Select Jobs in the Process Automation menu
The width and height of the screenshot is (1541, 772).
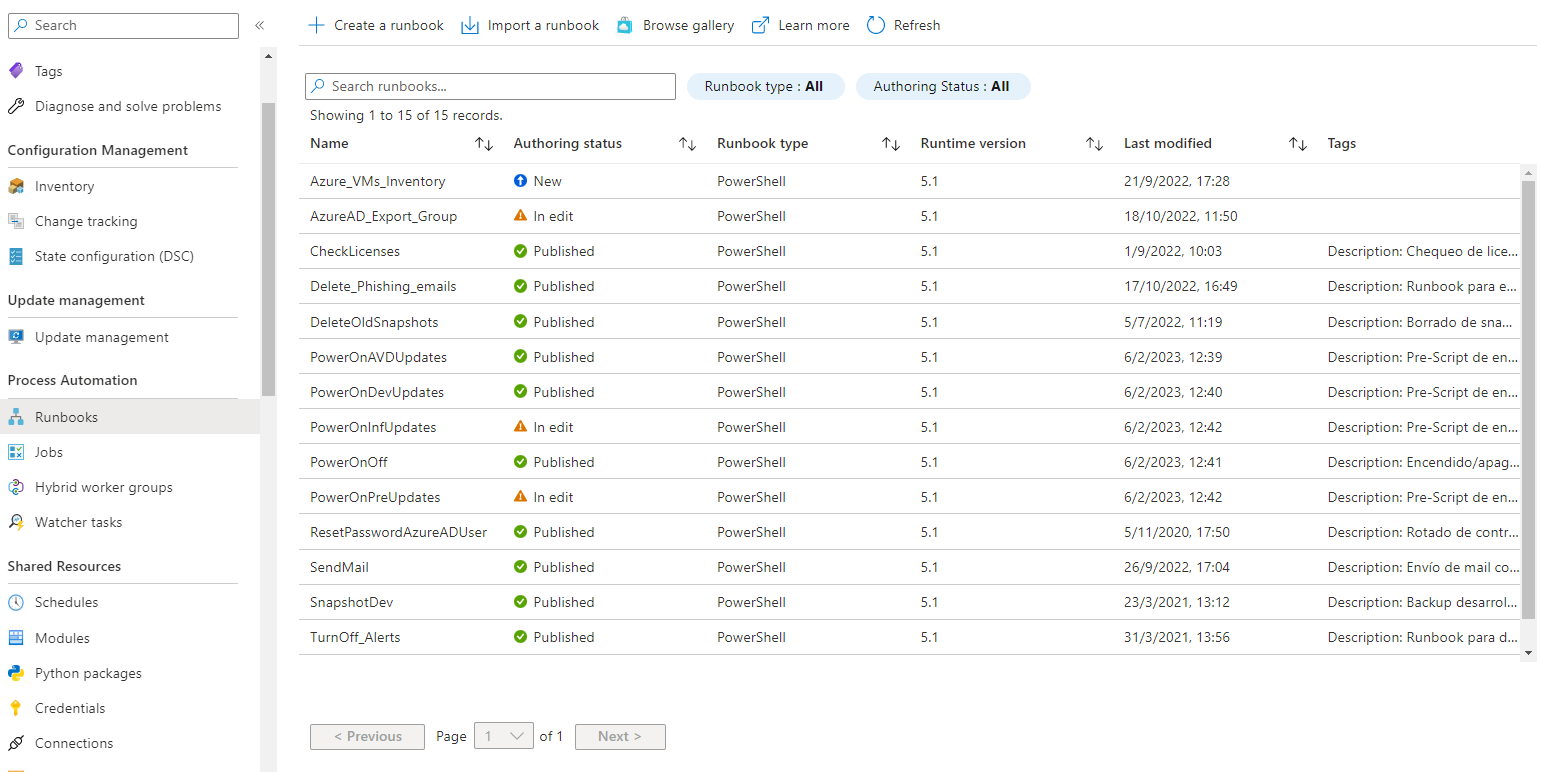click(49, 452)
